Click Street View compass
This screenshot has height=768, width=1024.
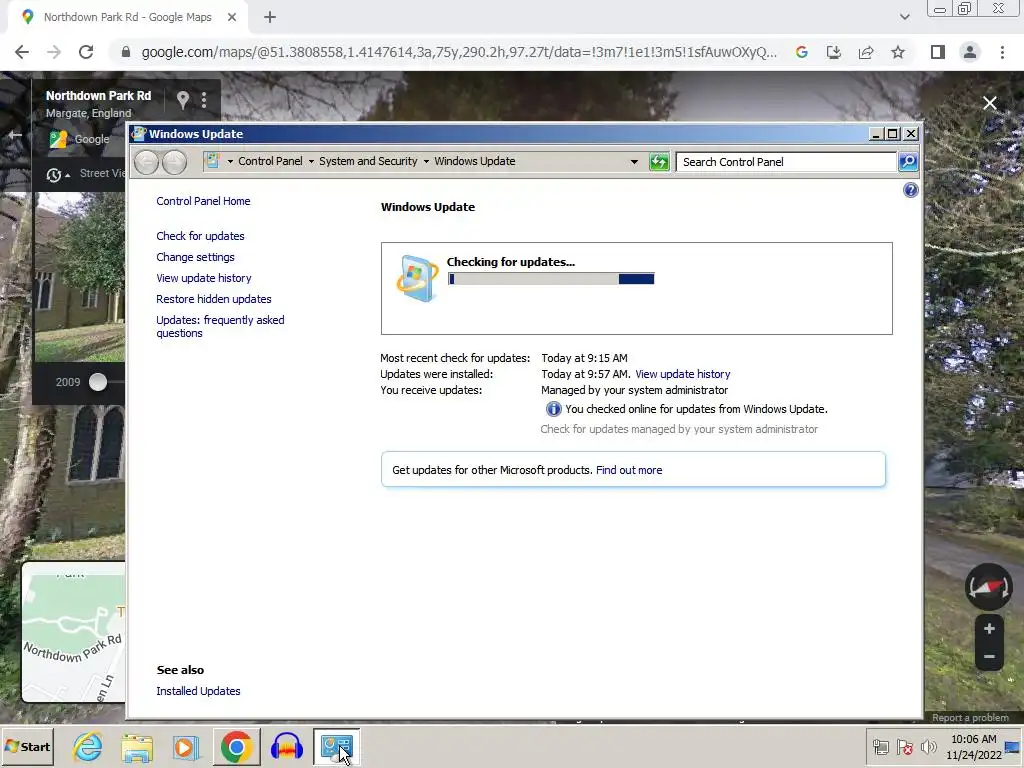tap(989, 586)
